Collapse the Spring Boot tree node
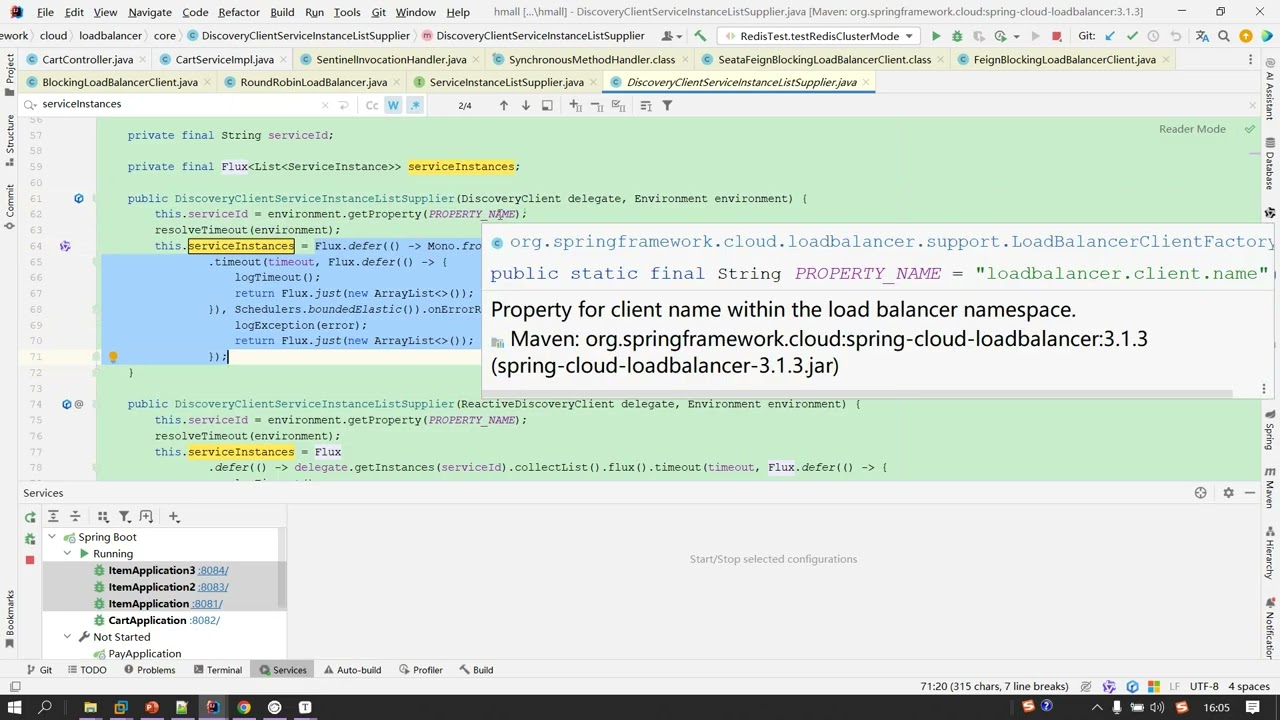 tap(52, 537)
